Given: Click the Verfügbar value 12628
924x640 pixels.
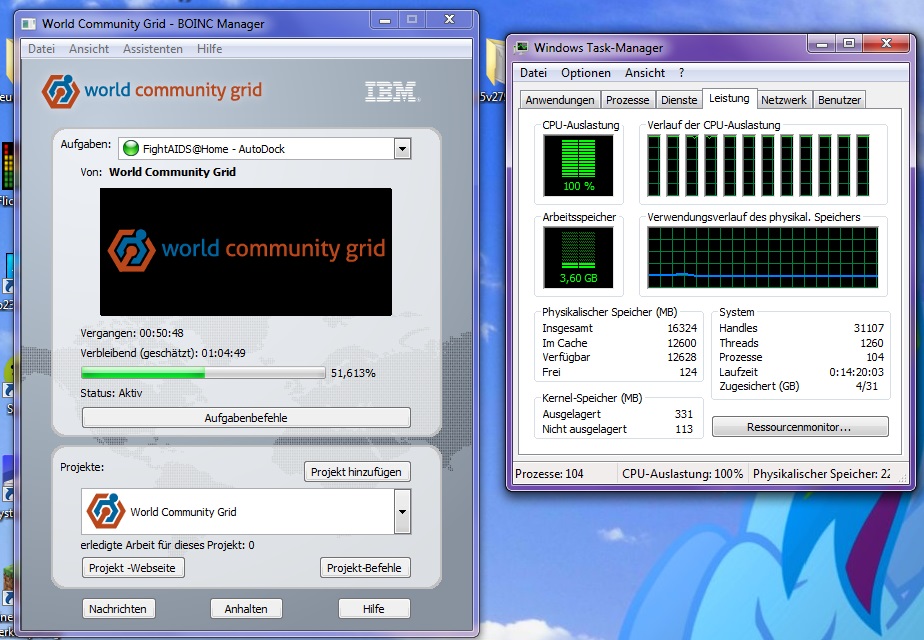Looking at the screenshot, I should click(x=682, y=357).
